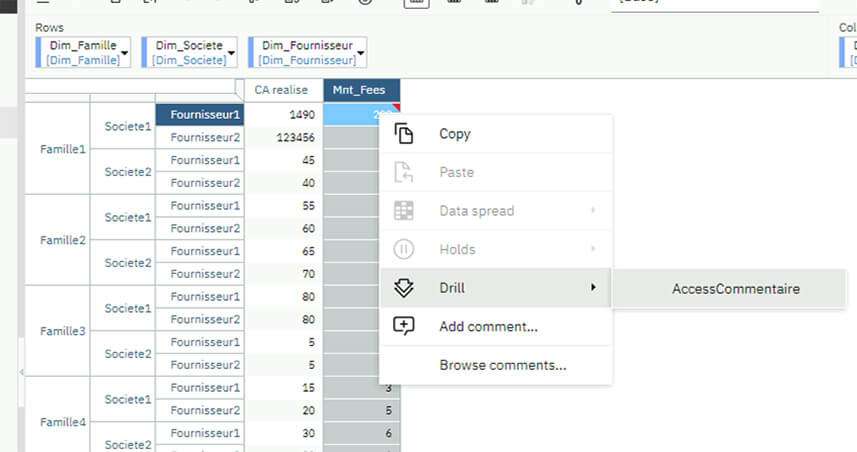Image resolution: width=857 pixels, height=452 pixels.
Task: Select Fournisseur1 row header beside value 45
Action: (x=200, y=160)
